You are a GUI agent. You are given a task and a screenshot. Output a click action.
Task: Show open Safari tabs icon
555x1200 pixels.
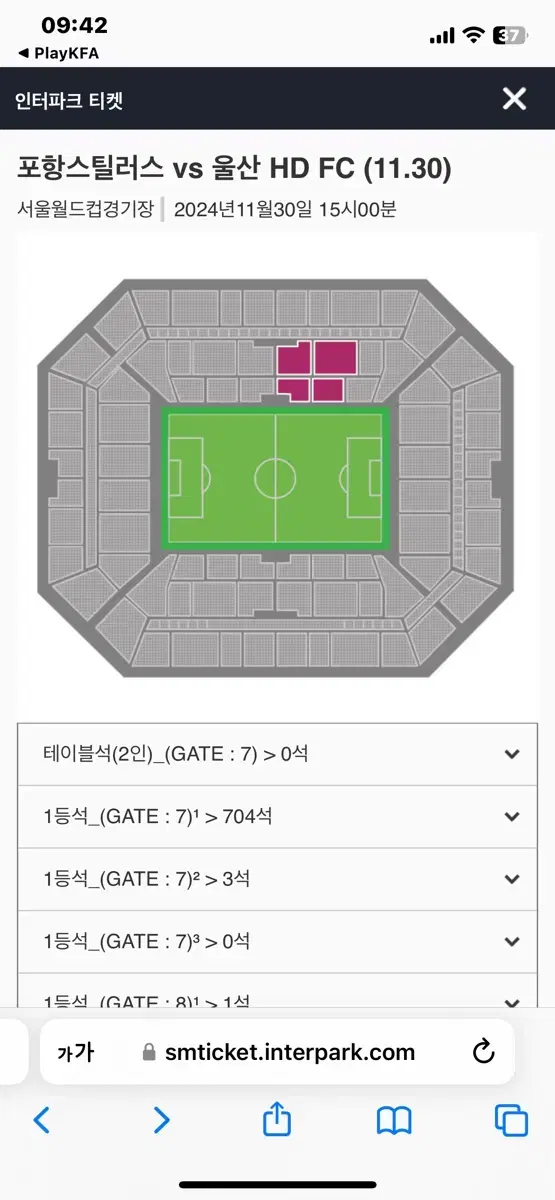(511, 1120)
